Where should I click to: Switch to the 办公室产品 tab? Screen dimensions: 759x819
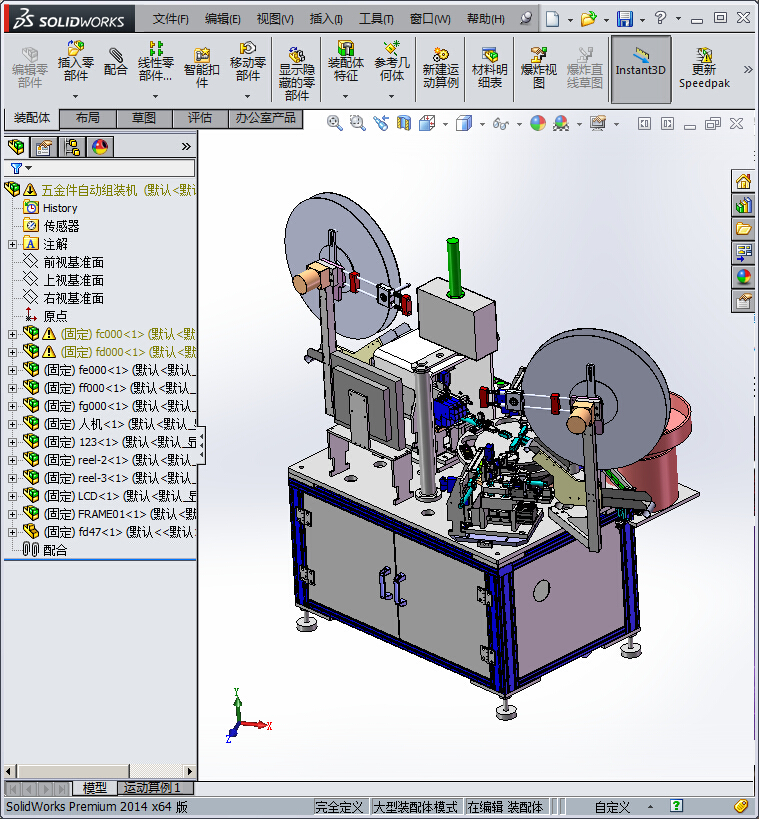tap(265, 118)
